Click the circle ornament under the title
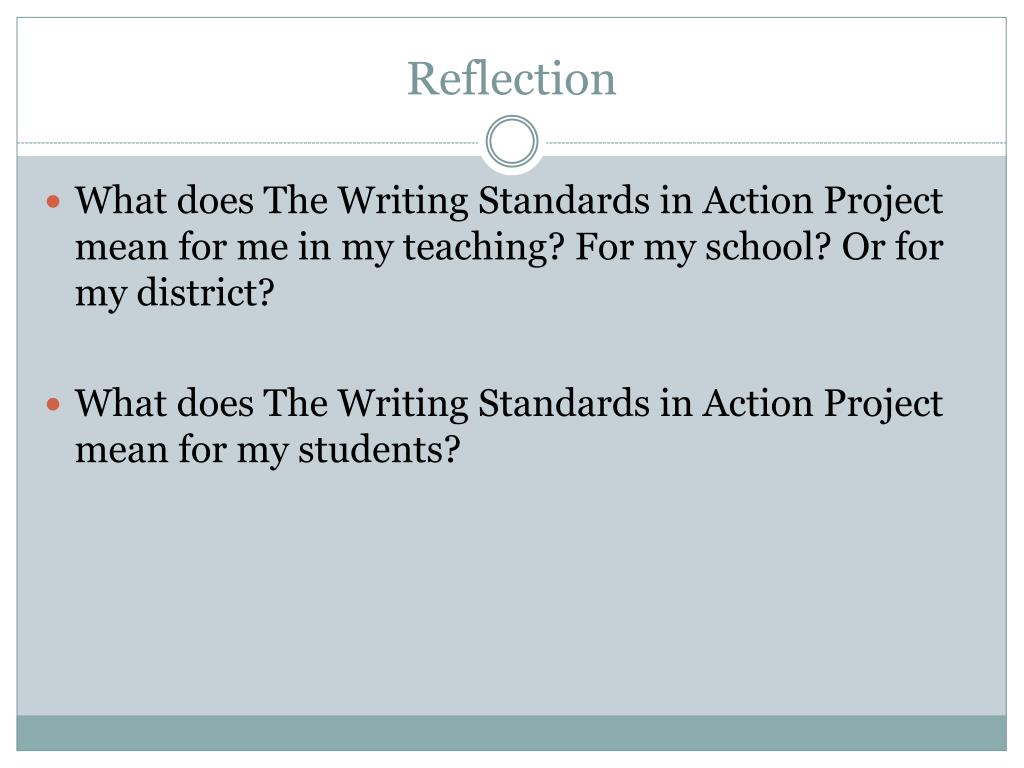 tap(512, 142)
